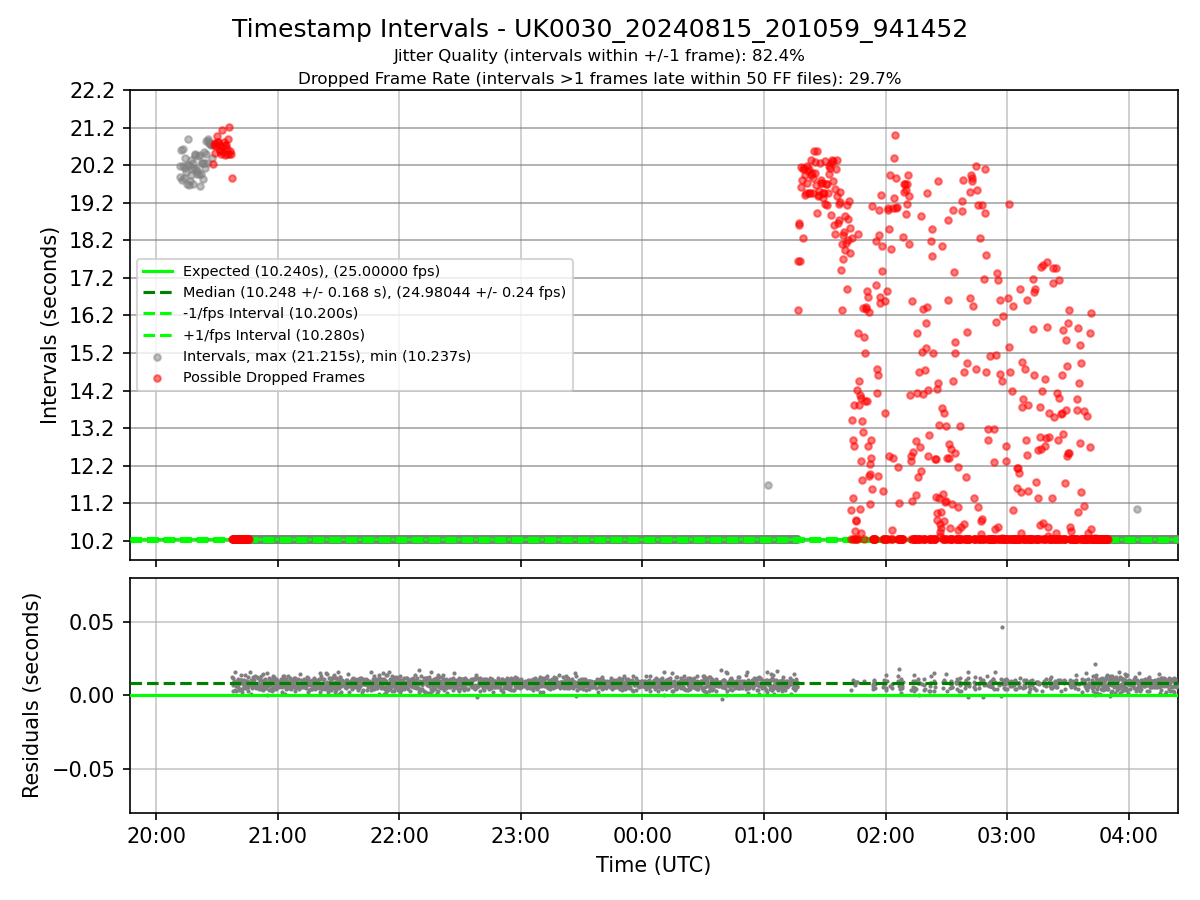Click the 'Time (UTC)' x-axis label
The width and height of the screenshot is (1200, 900).
pyautogui.click(x=653, y=865)
